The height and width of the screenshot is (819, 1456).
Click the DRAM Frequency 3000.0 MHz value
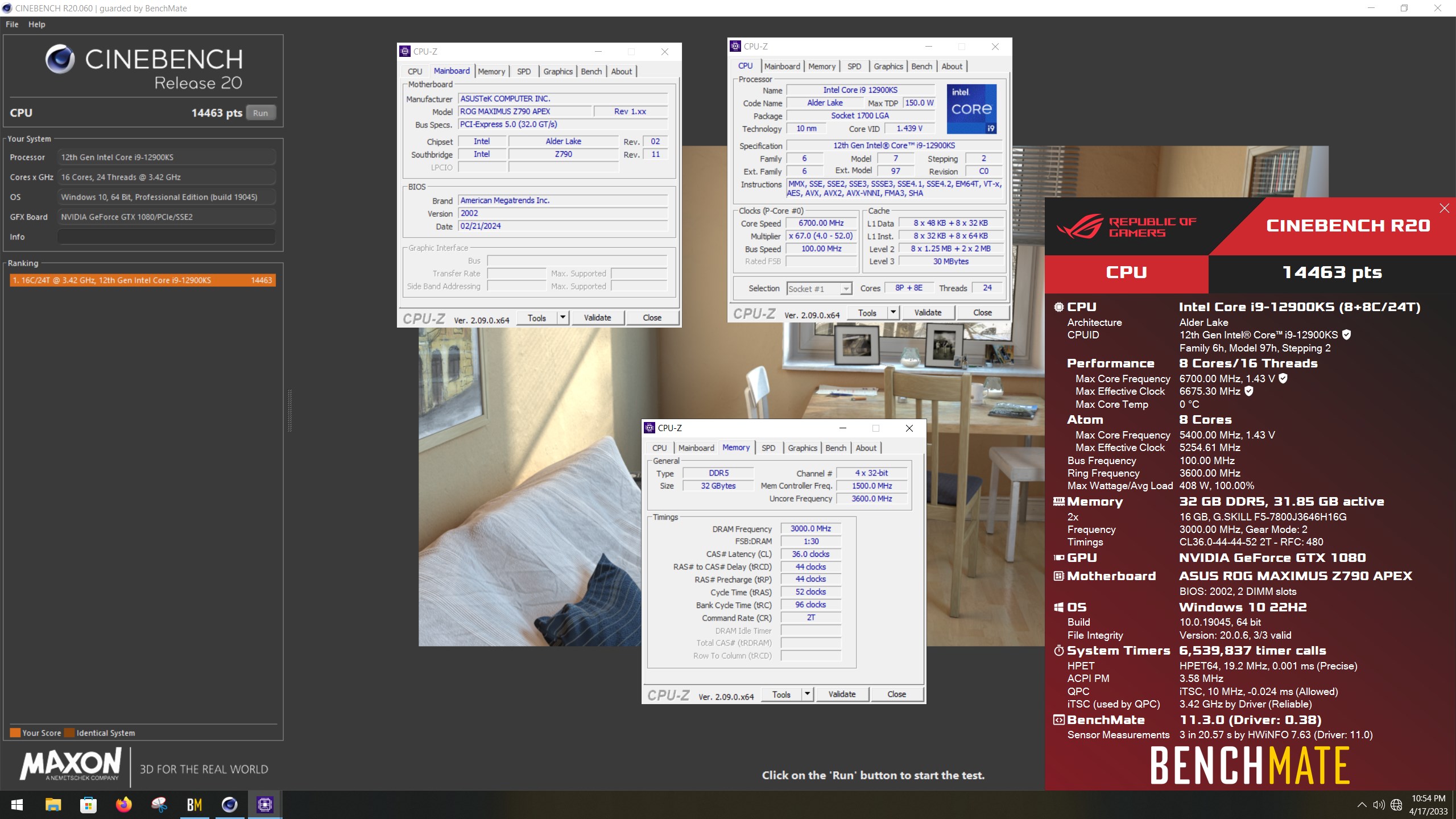(x=810, y=529)
